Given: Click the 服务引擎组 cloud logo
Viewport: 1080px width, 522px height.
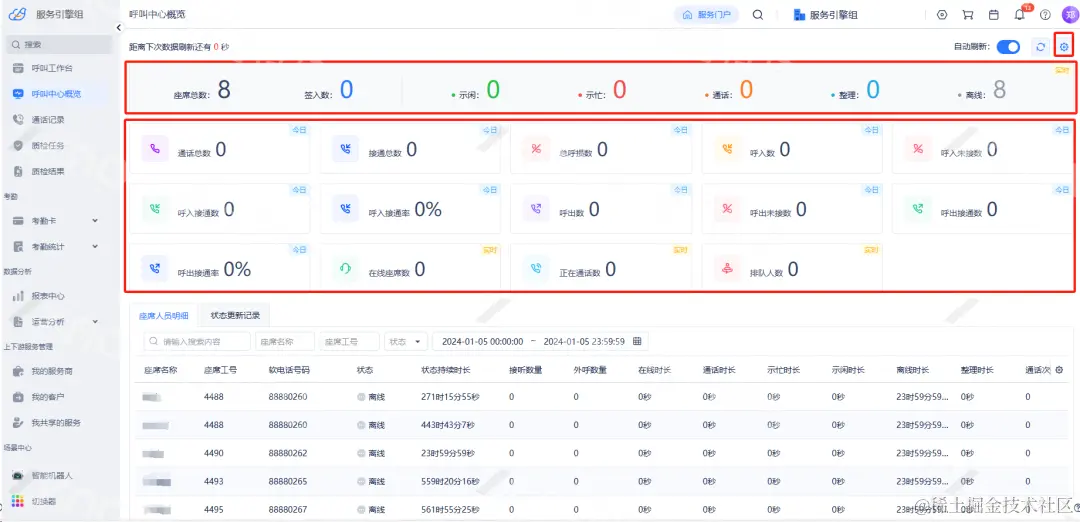Looking at the screenshot, I should [x=17, y=14].
